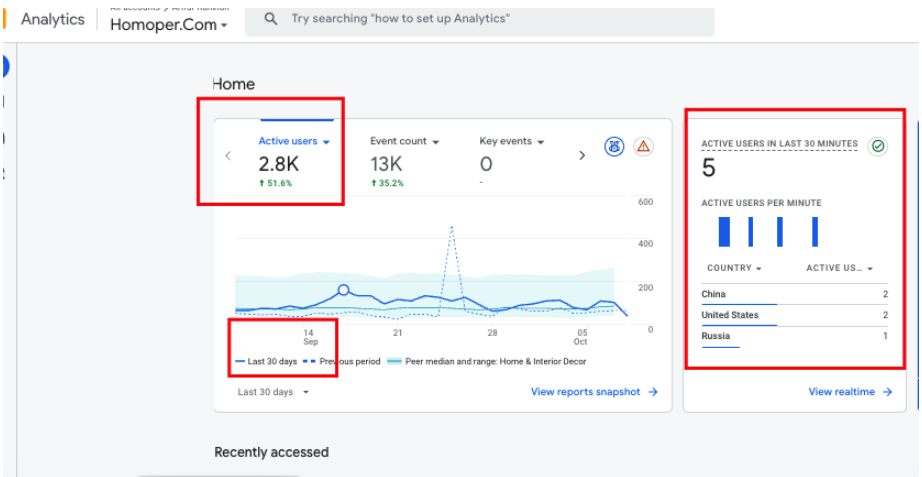Viewport: 922px width, 477px height.
Task: Select the China row in country table
Action: click(794, 294)
